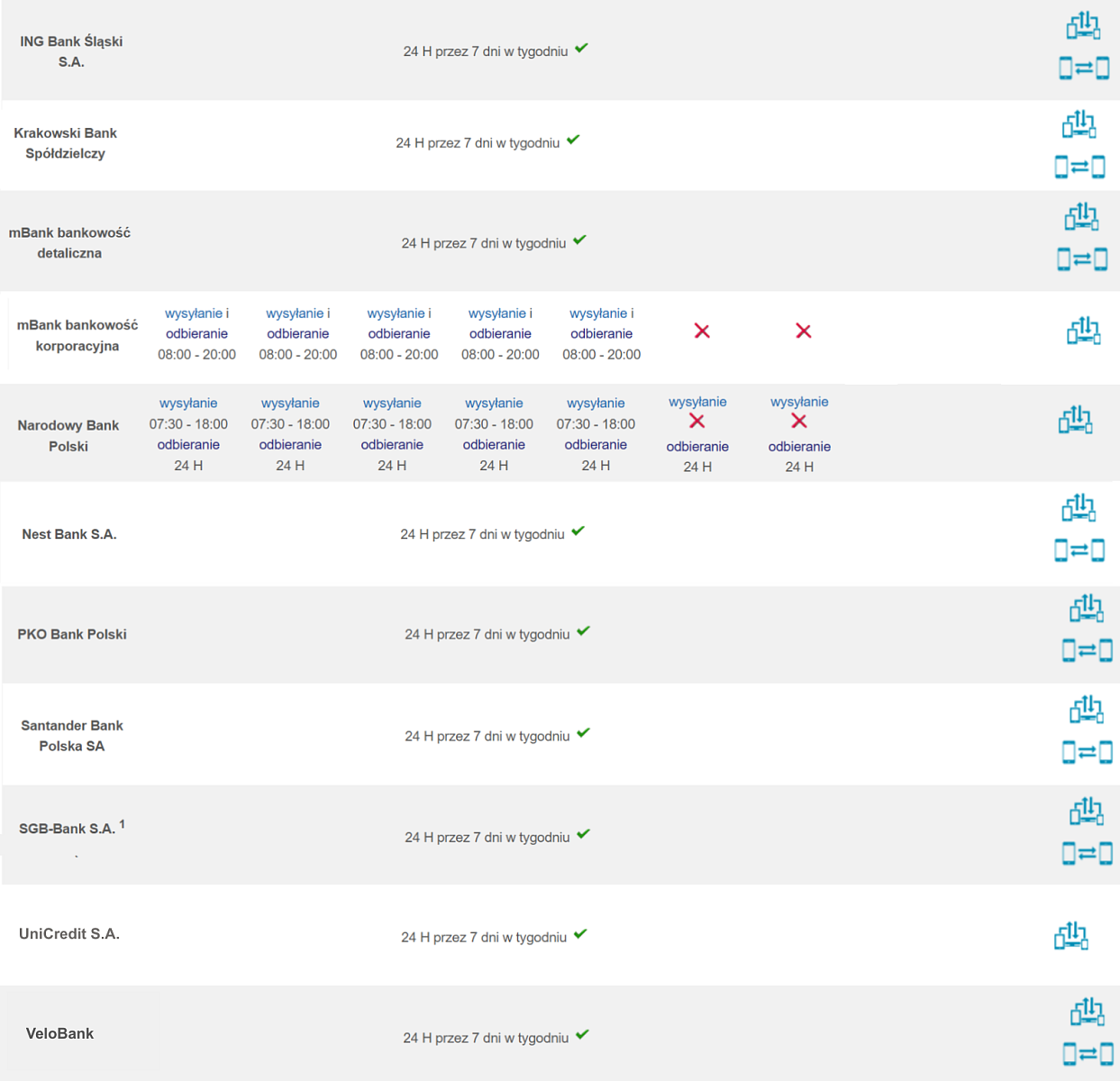Select phone-to-phone icon in mBank bankowość detaliczna row

(1081, 259)
